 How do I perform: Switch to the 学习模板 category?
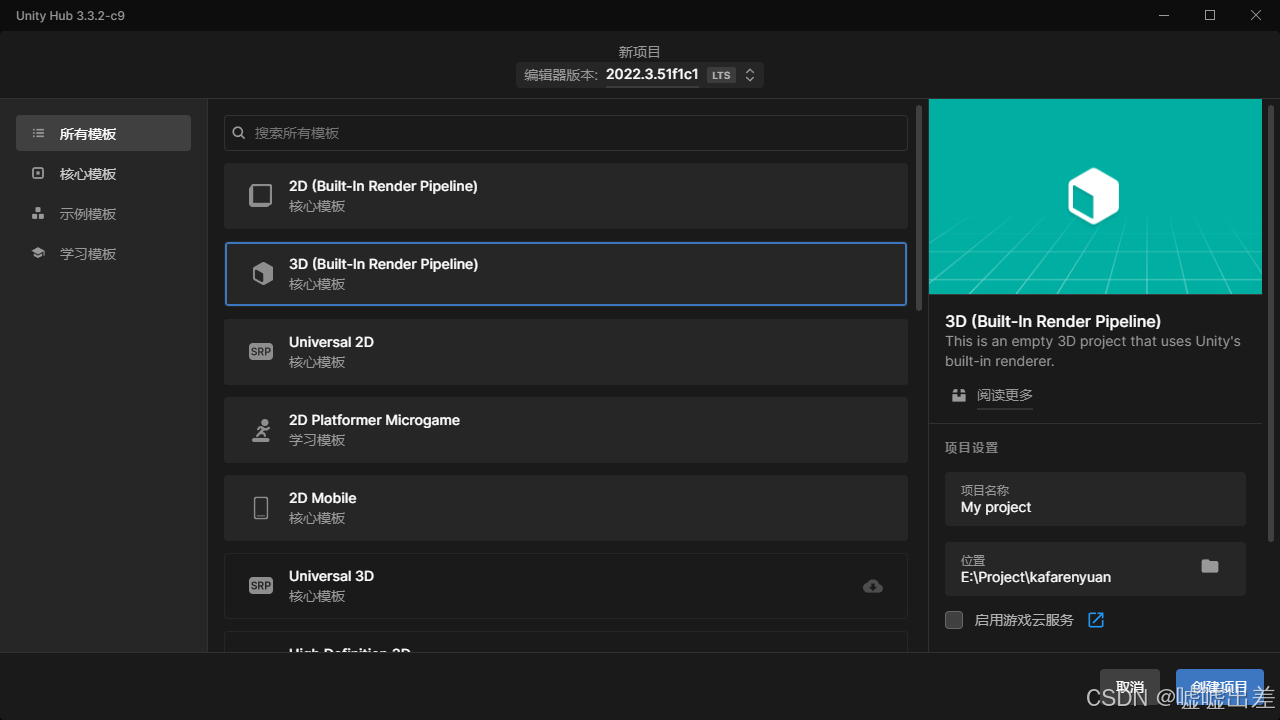103,253
